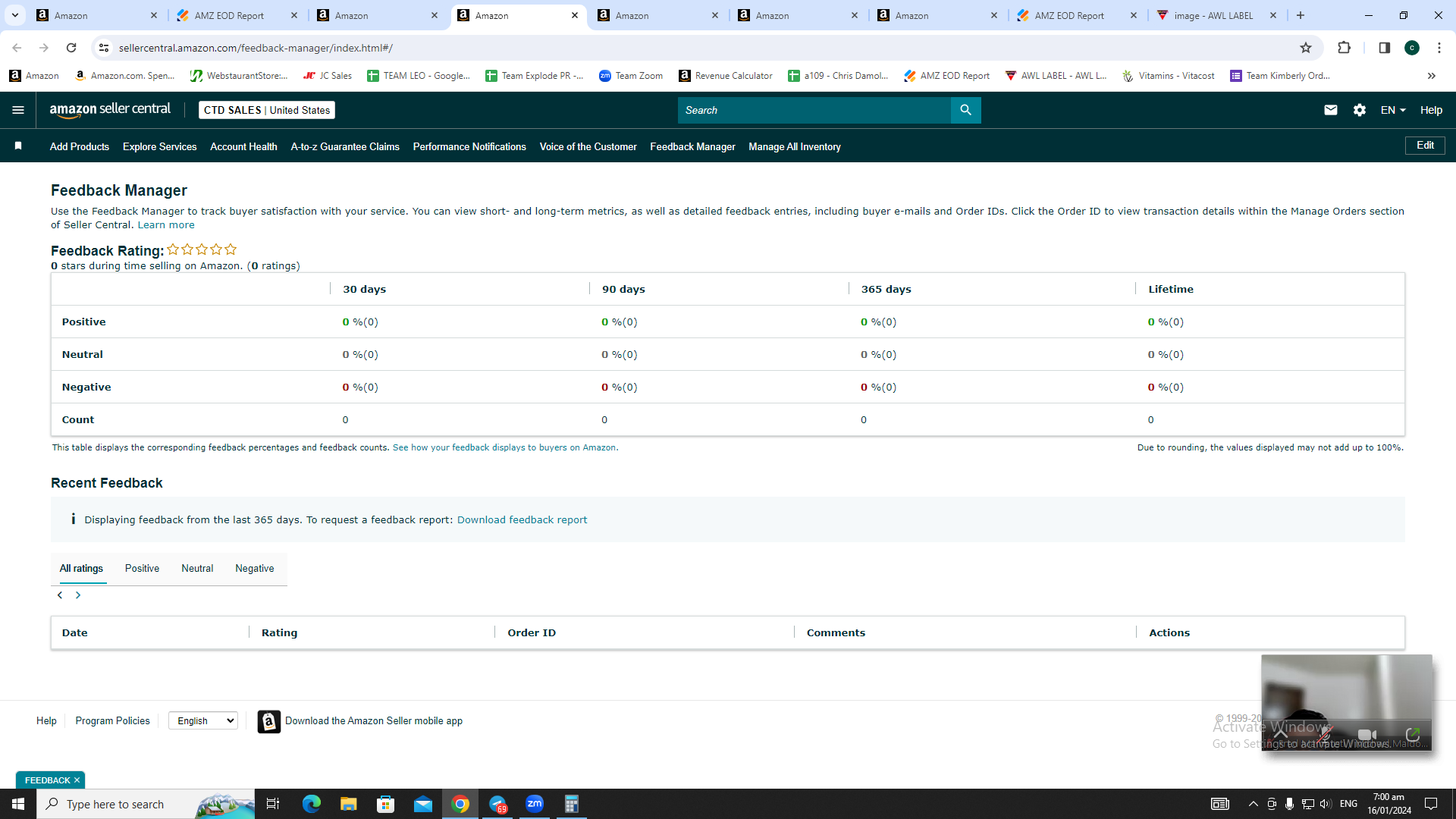Viewport: 1456px width, 819px height.
Task: Open the settings gear icon
Action: point(1360,110)
